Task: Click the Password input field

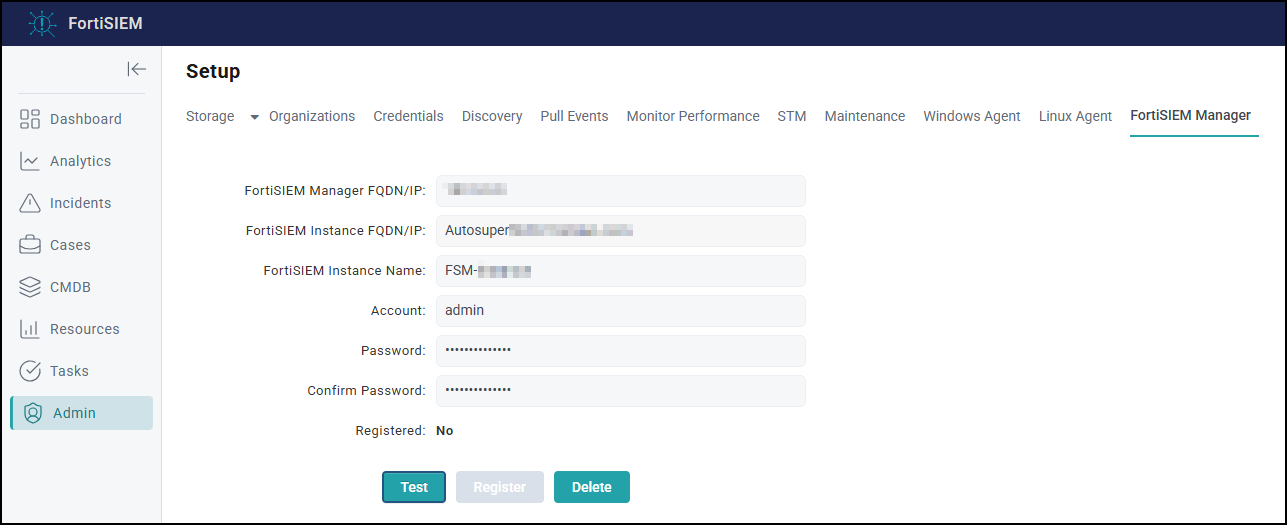Action: tap(620, 351)
